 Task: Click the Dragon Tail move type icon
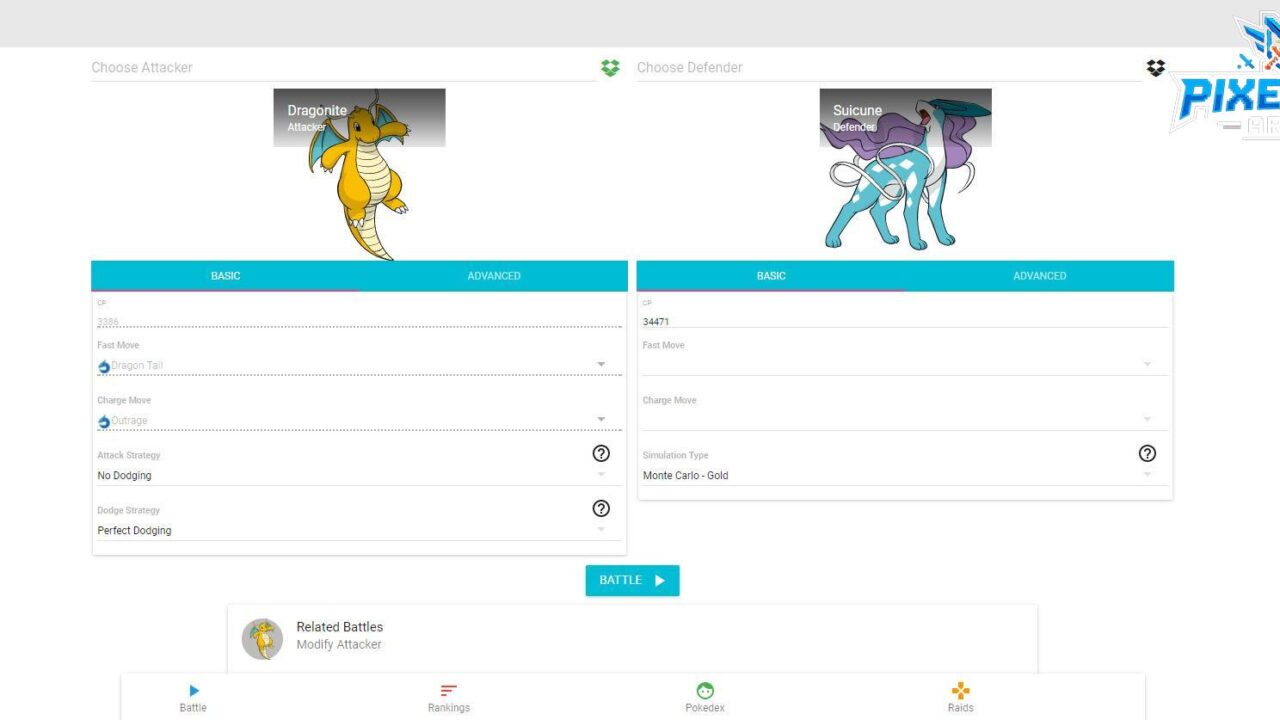pyautogui.click(x=104, y=366)
